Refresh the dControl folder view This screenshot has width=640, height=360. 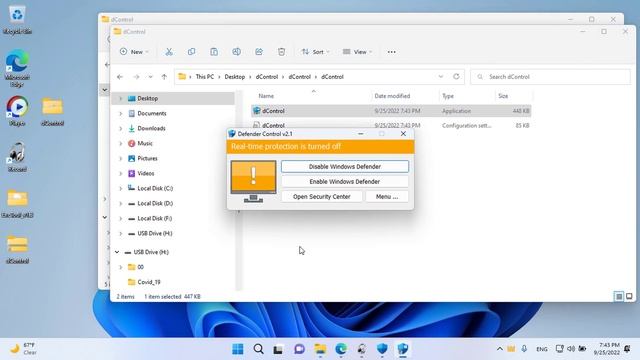[x=456, y=77]
